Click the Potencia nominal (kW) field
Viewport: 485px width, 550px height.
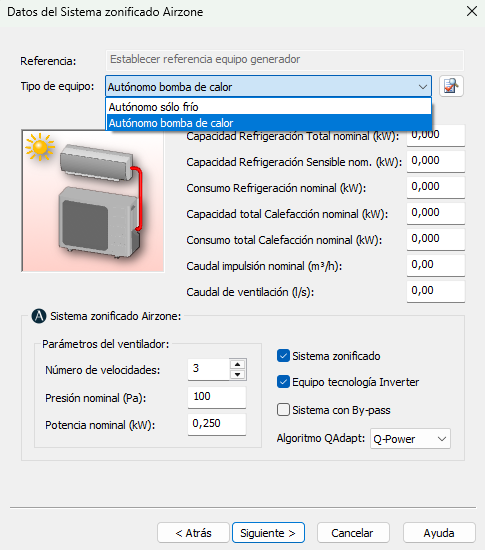coord(217,424)
